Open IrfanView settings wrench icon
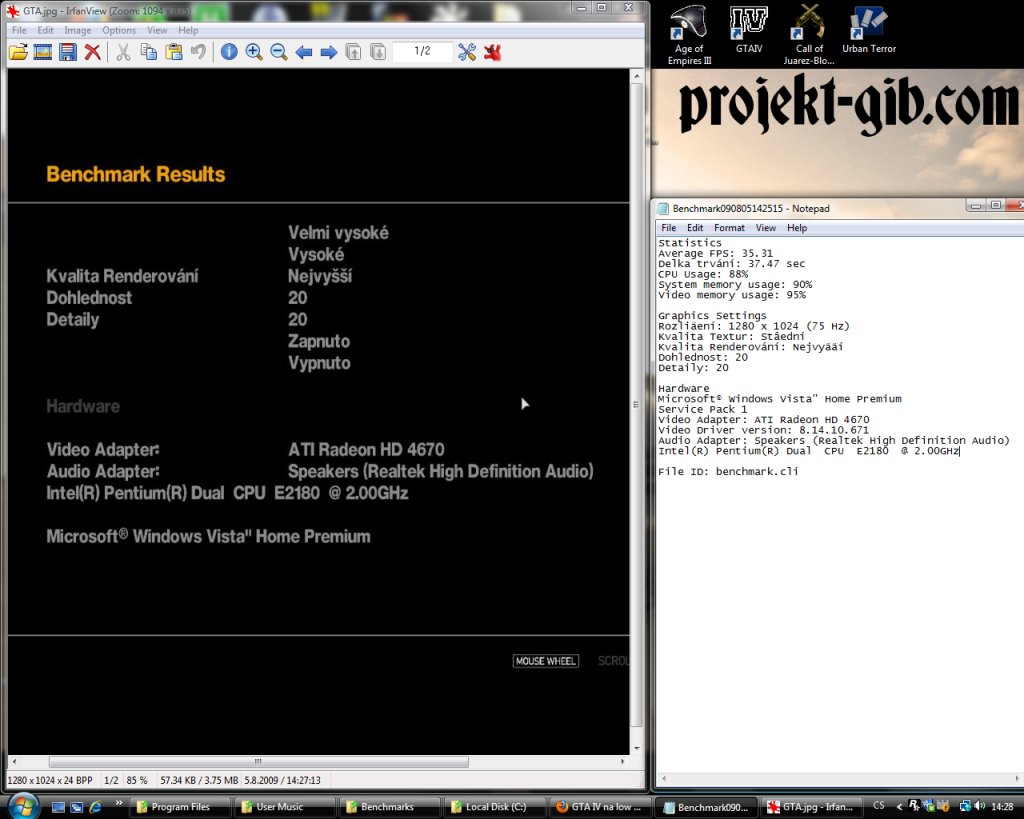Image resolution: width=1024 pixels, height=819 pixels. [x=467, y=52]
